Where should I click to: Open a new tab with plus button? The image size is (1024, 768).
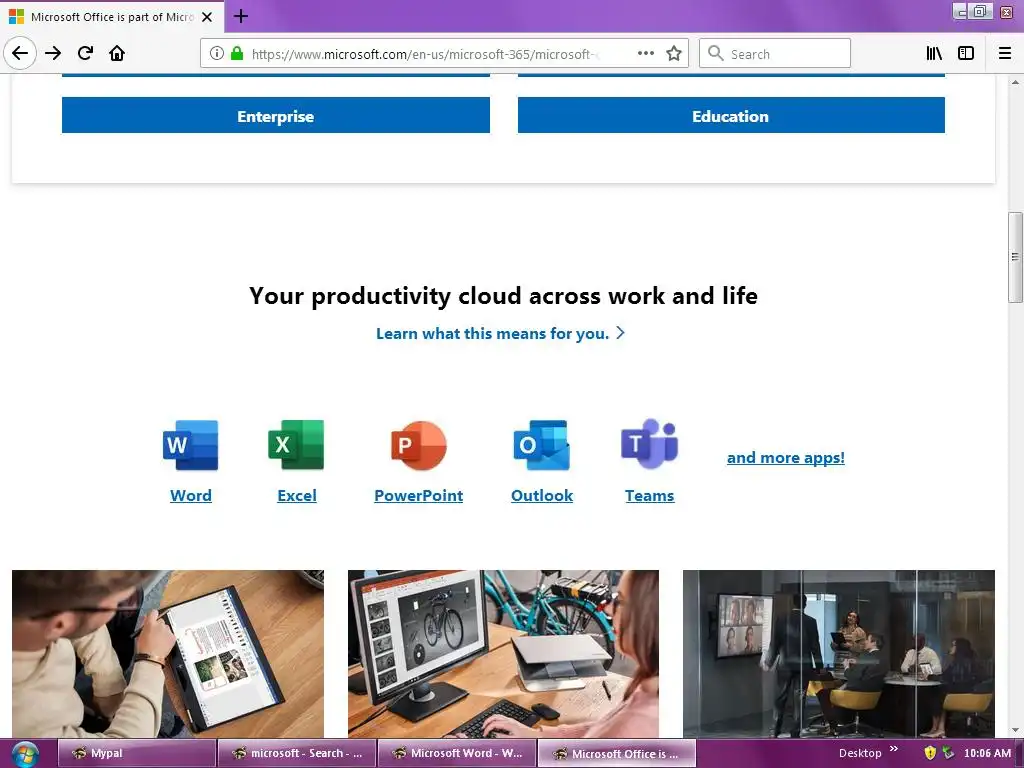240,16
